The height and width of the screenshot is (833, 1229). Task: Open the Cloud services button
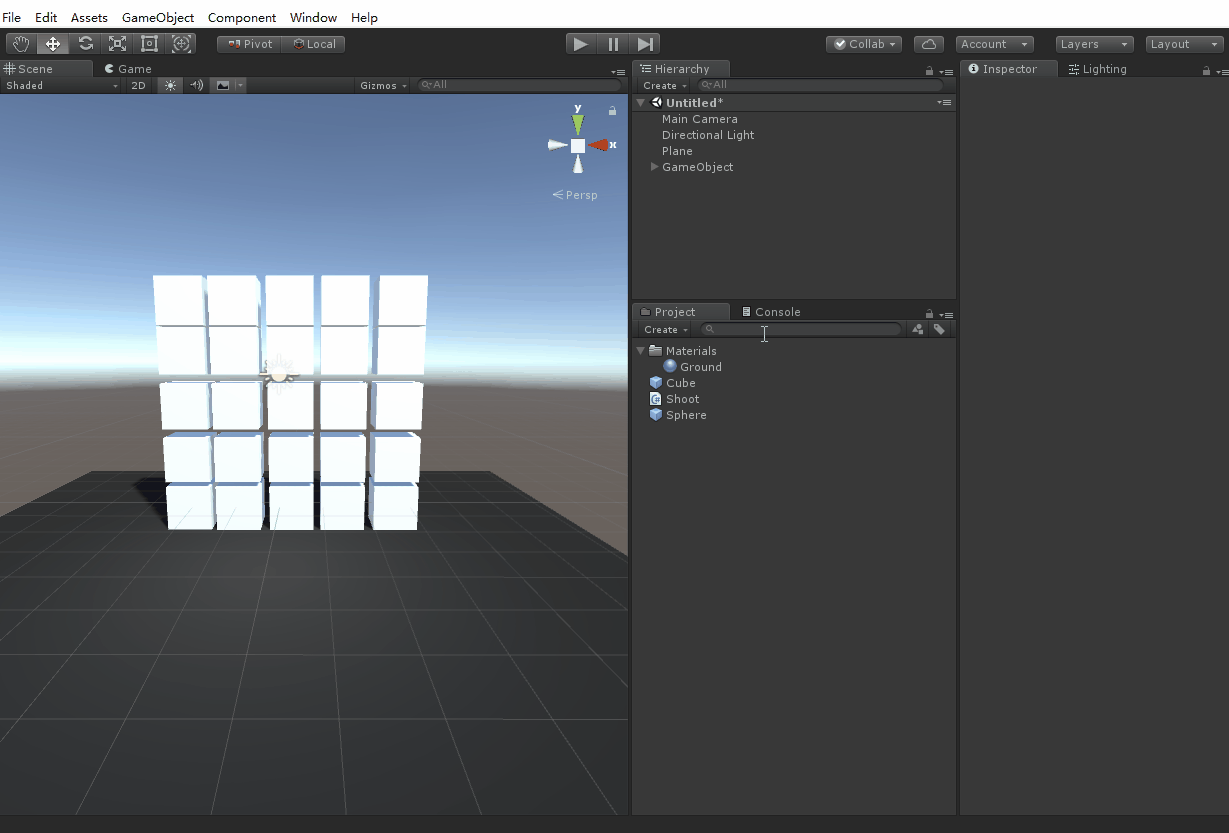[x=929, y=44]
